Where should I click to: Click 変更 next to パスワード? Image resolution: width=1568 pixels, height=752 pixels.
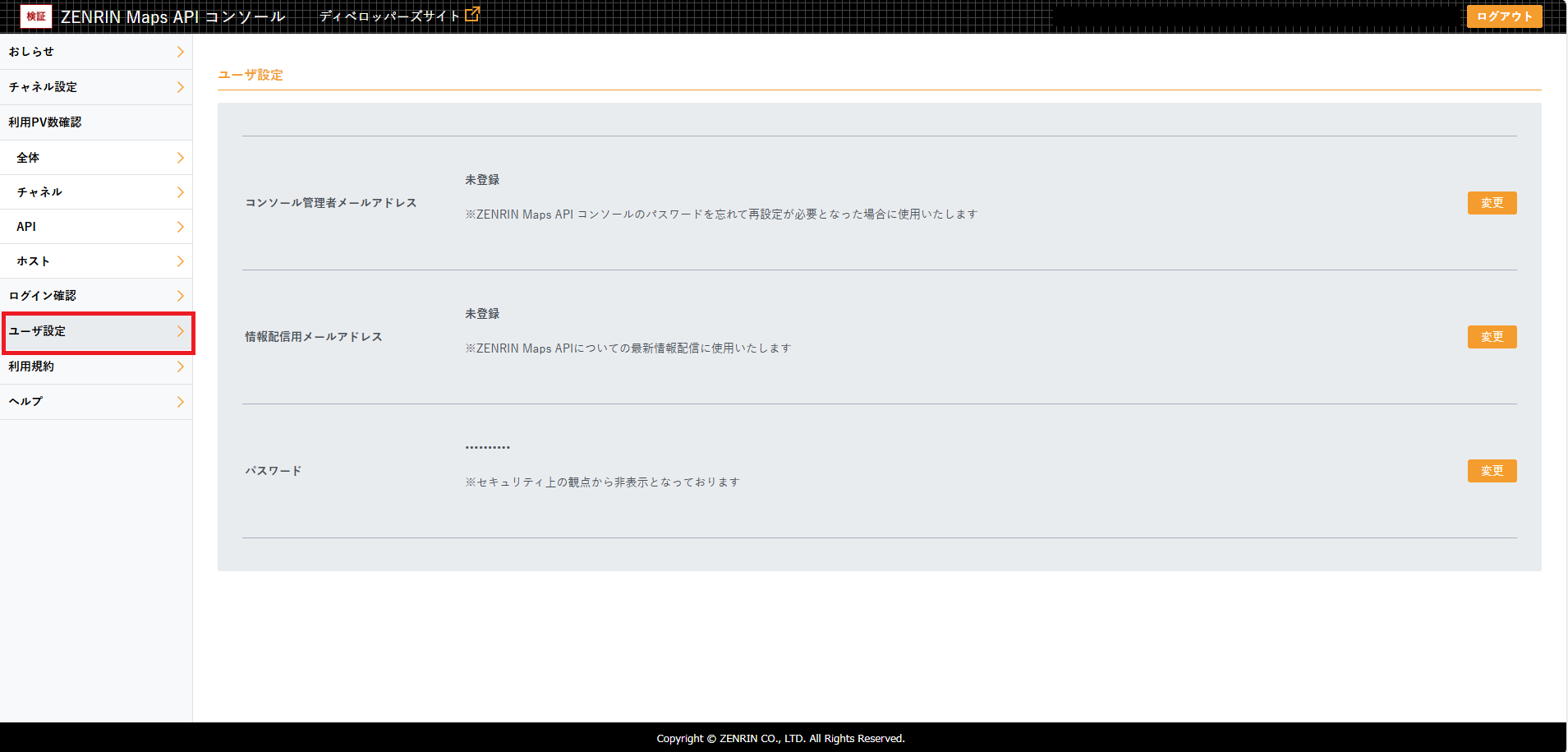tap(1492, 470)
